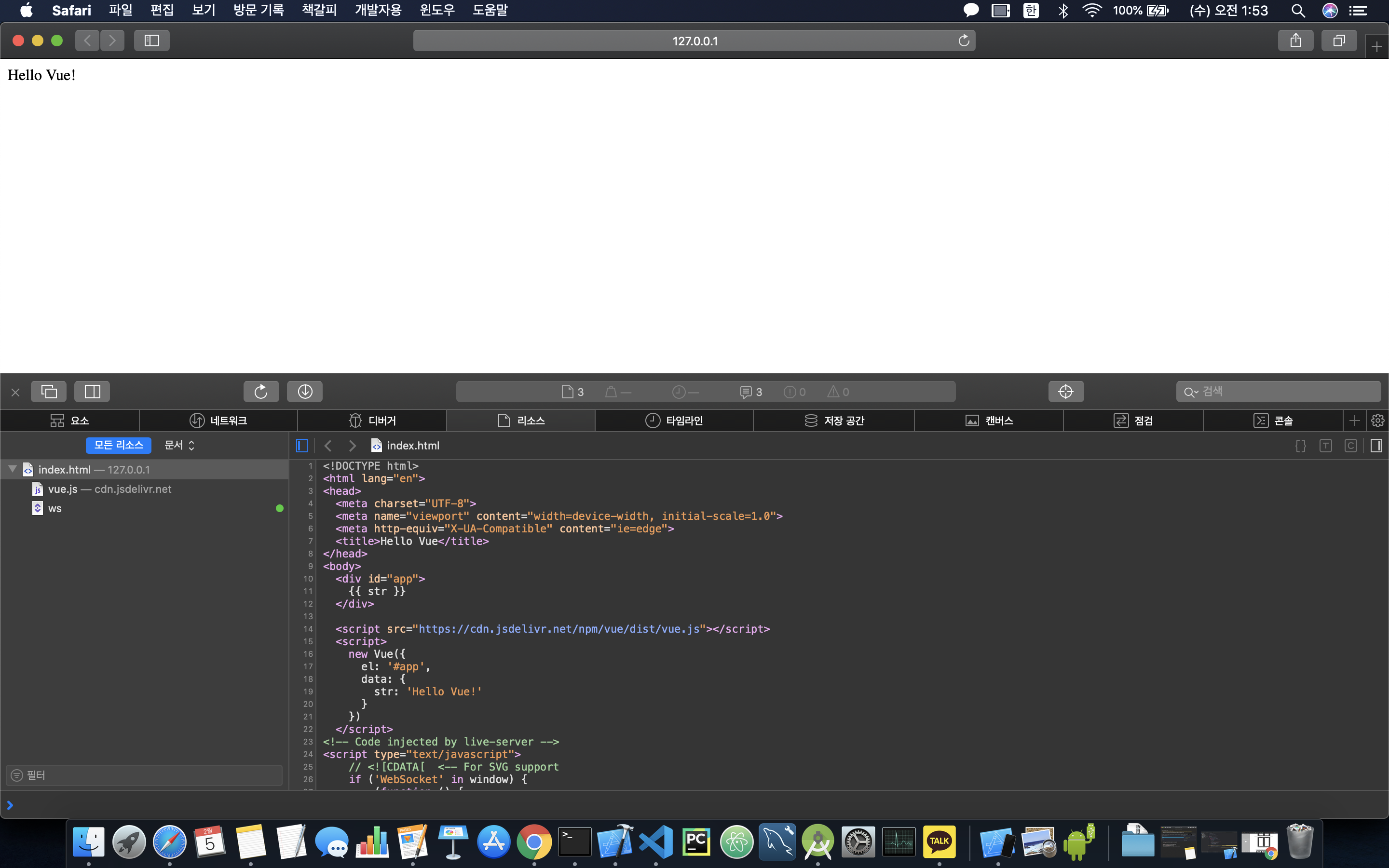Collapse the index.html resource tree
This screenshot has width=1389, height=868.
pyautogui.click(x=12, y=469)
